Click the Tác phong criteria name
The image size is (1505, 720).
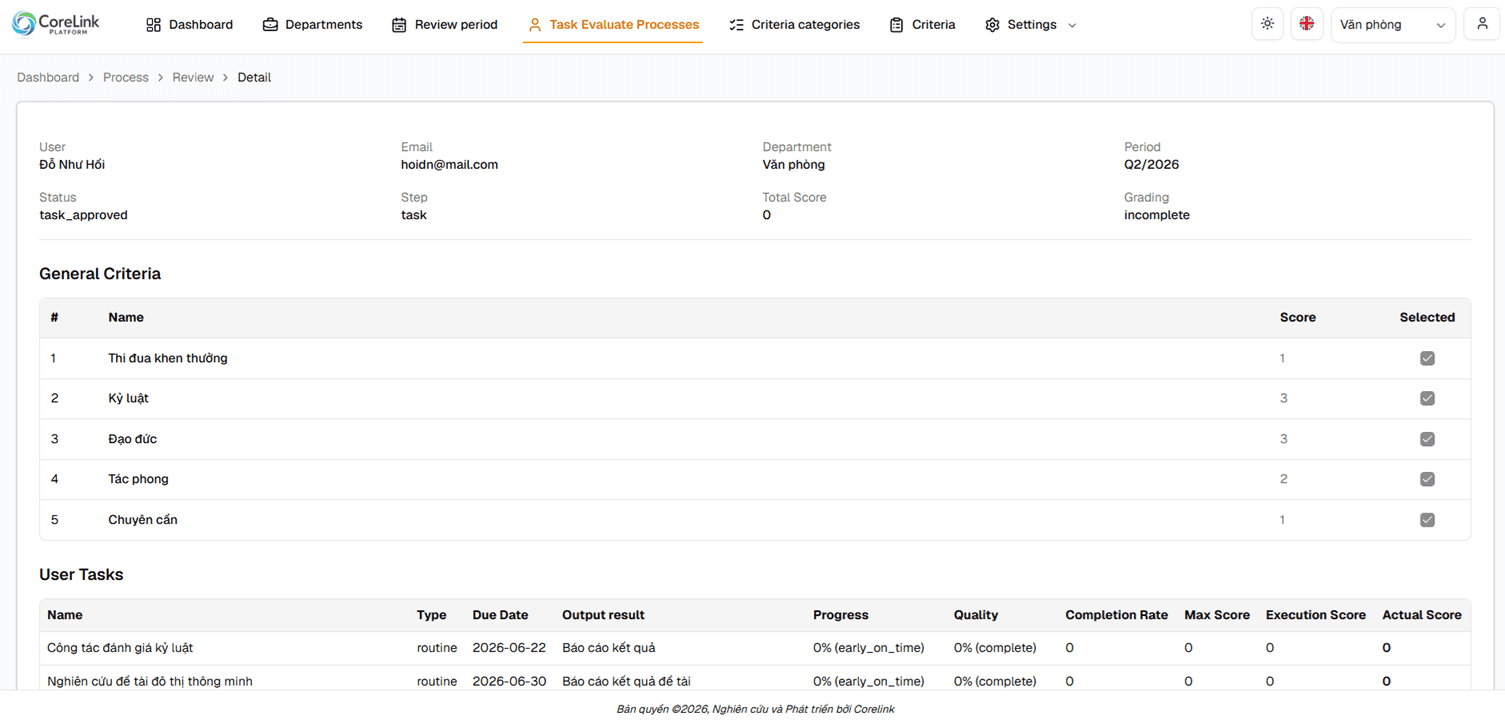click(138, 479)
